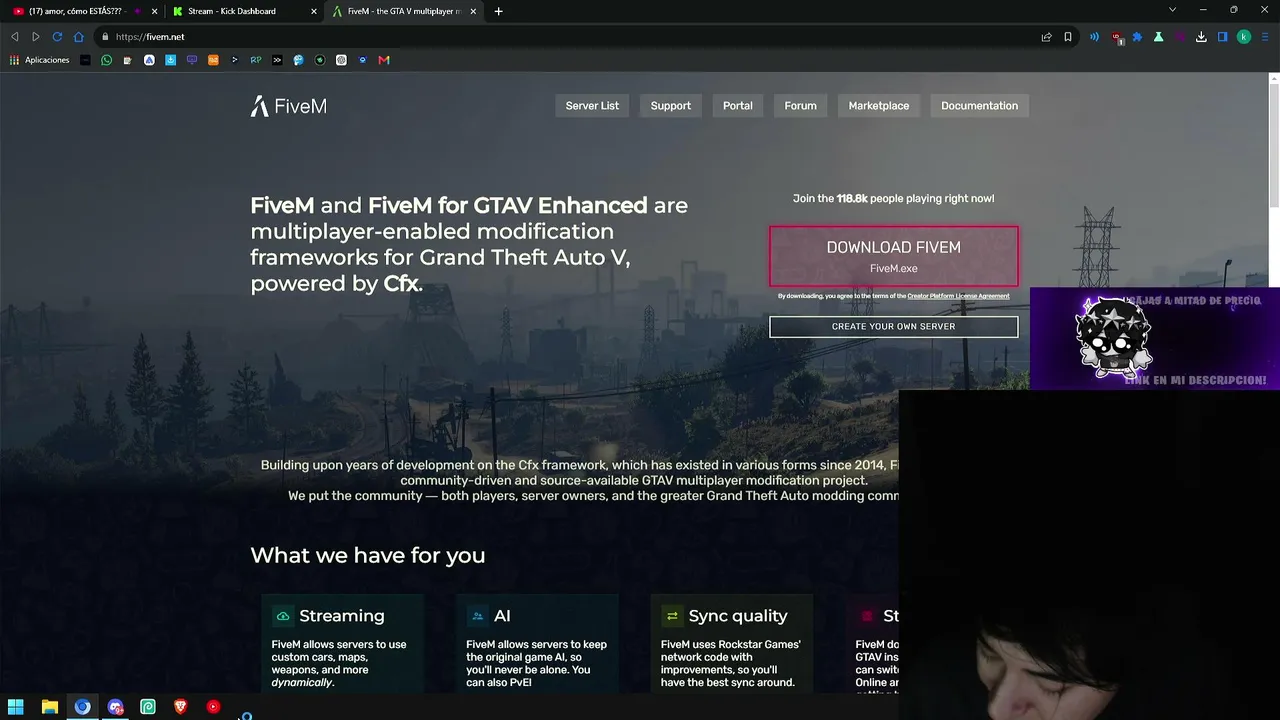1280x720 pixels.
Task: Open Brave browser from the taskbar
Action: pos(181,707)
